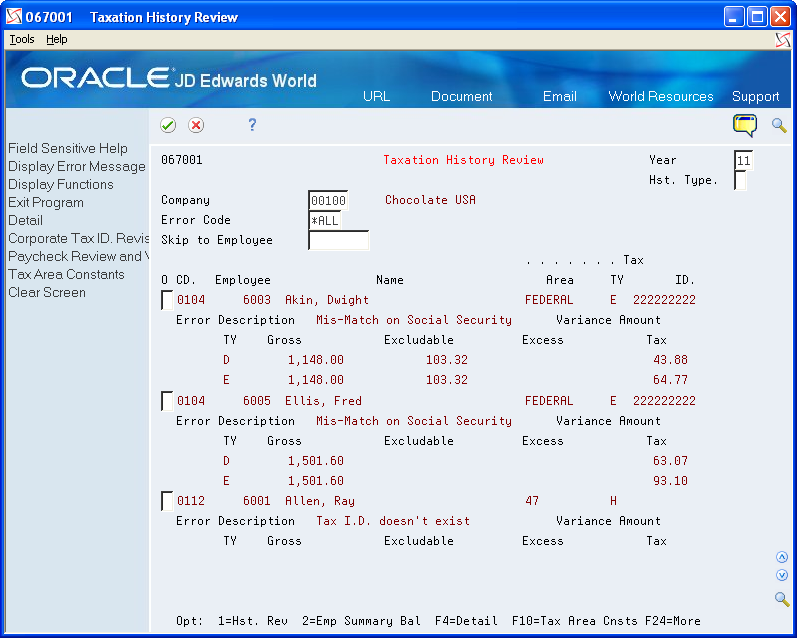
Task: Open Paycheck Review option in sidebar
Action: pyautogui.click(x=78, y=256)
